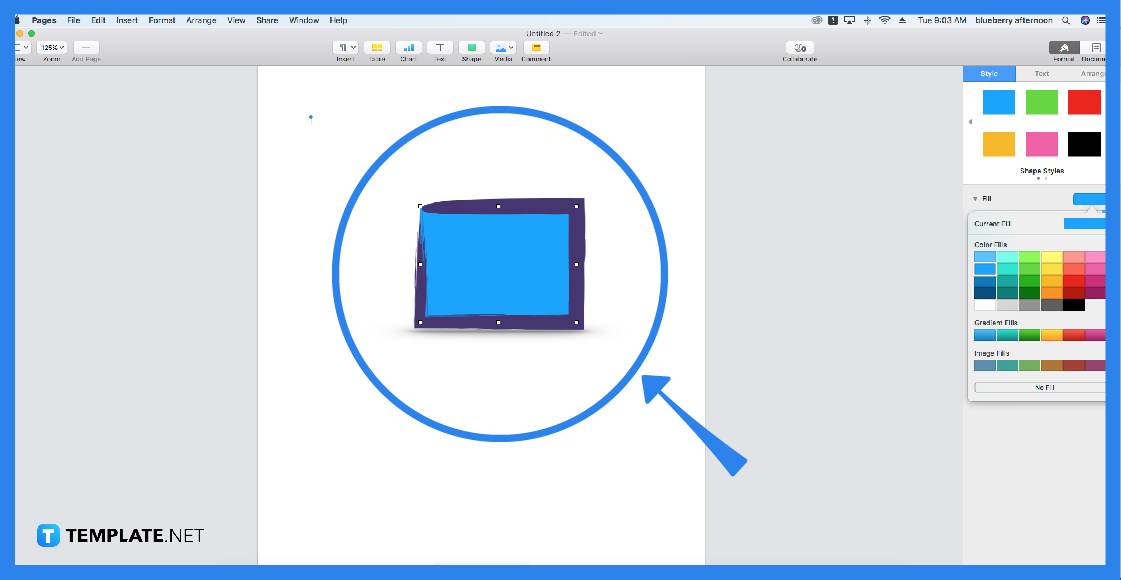Open the Edit menu
1121x580 pixels.
tap(98, 21)
